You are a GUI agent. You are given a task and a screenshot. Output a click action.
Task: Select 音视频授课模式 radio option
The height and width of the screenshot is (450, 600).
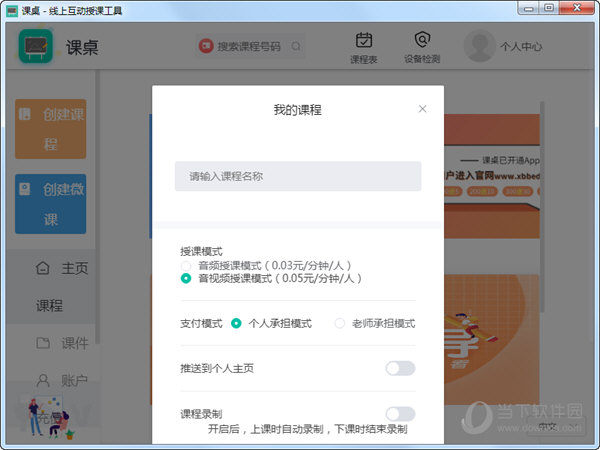186,279
